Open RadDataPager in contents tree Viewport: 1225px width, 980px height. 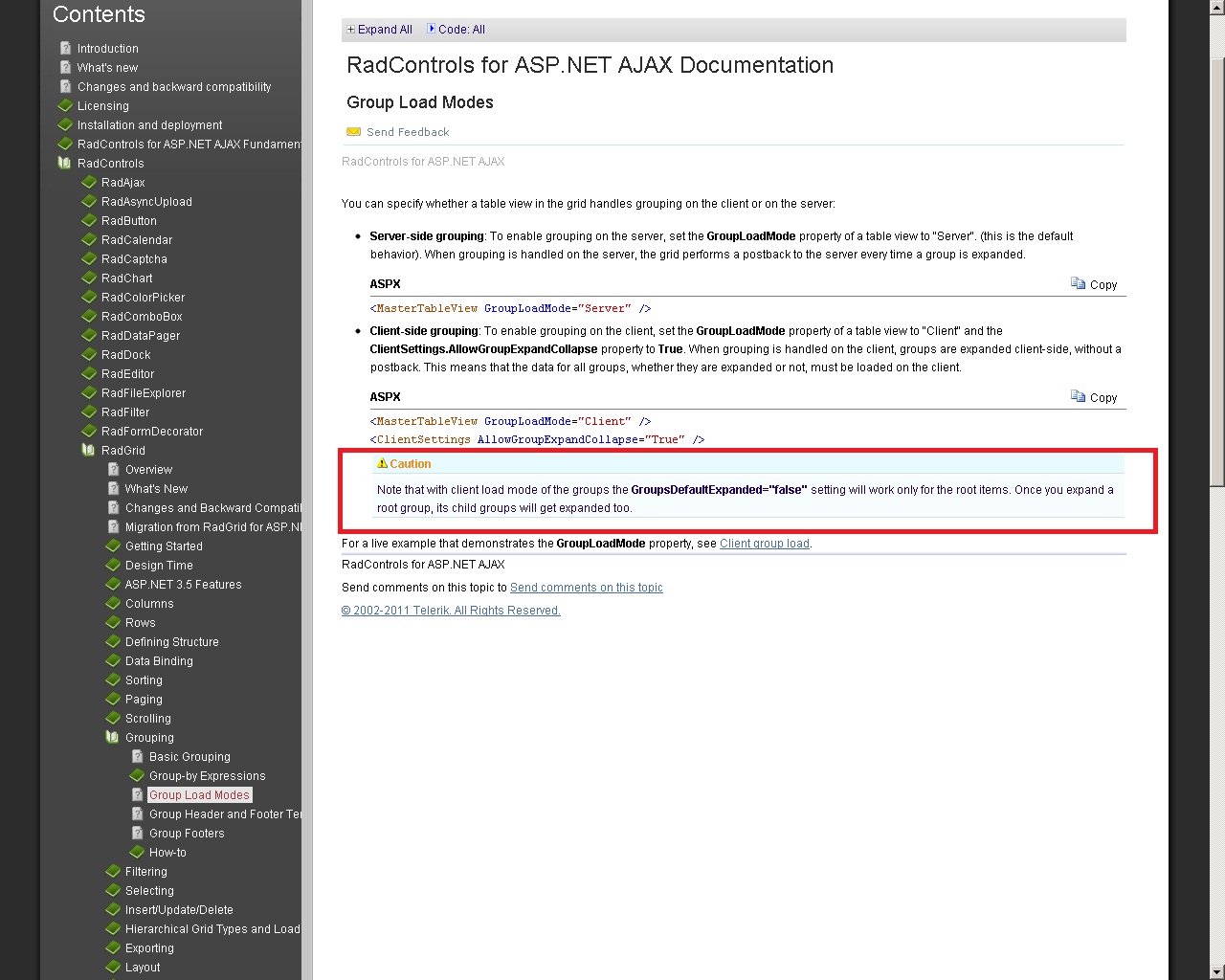click(141, 336)
